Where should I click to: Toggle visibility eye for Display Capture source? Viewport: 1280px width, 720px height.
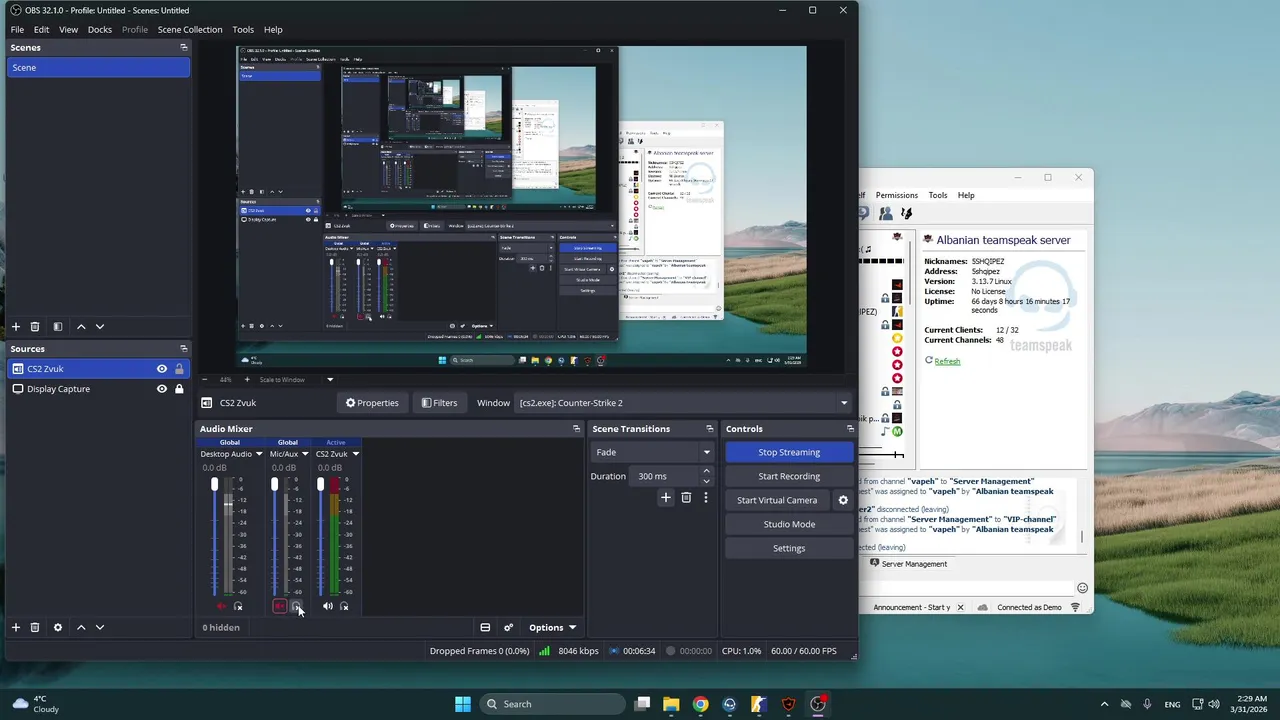(x=162, y=389)
